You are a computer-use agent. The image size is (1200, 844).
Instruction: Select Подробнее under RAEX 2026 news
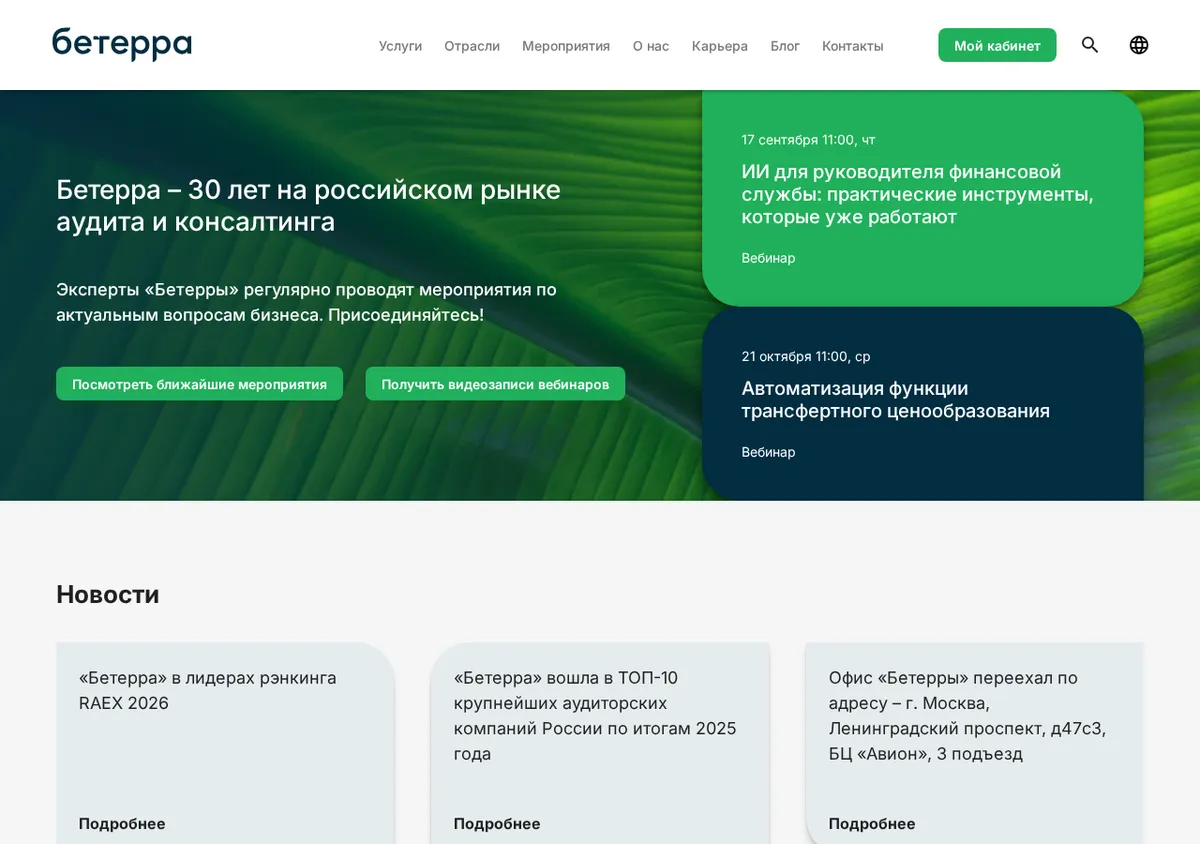coord(122,824)
